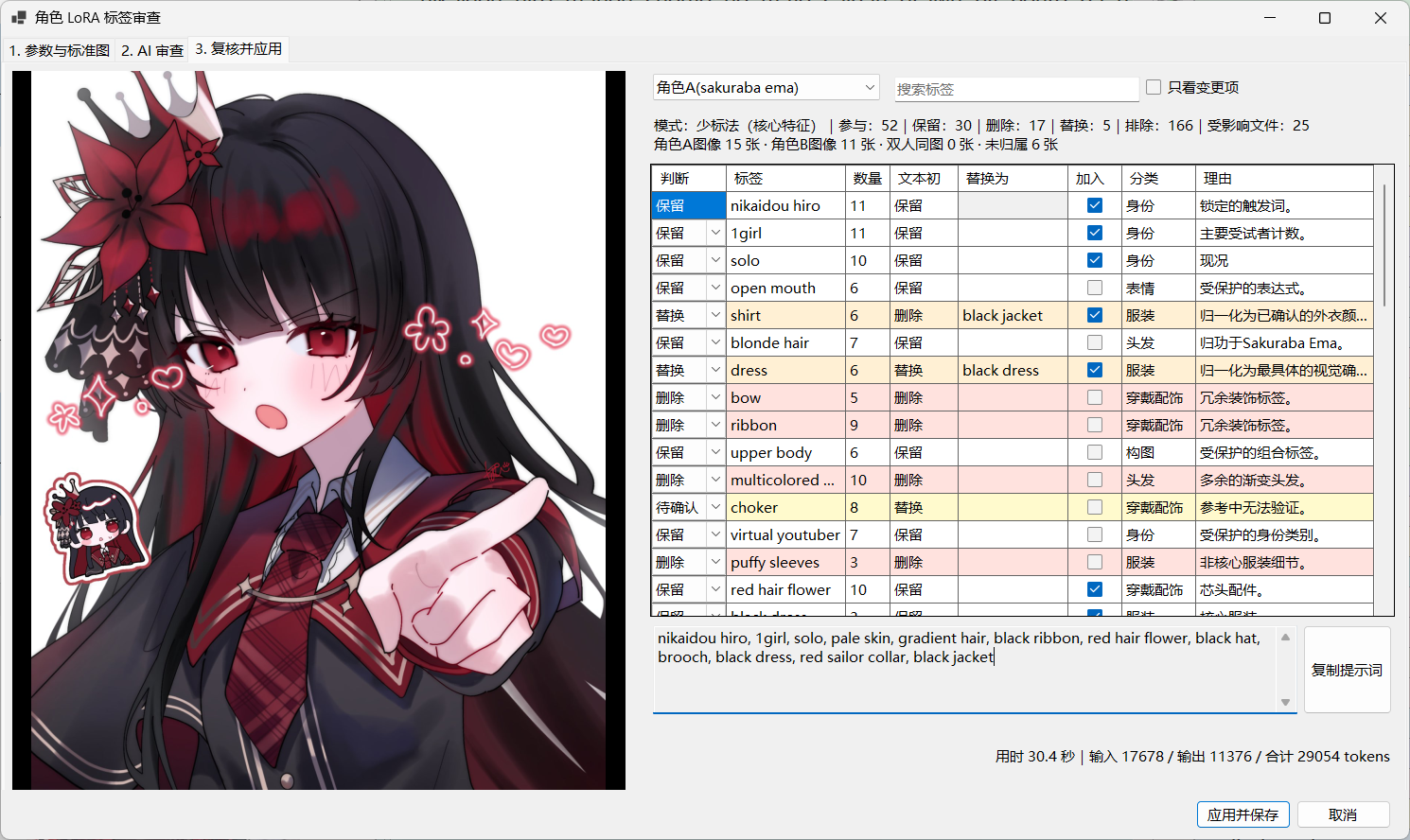Click prompt box scroll down arrow
1410x840 pixels.
1285,702
